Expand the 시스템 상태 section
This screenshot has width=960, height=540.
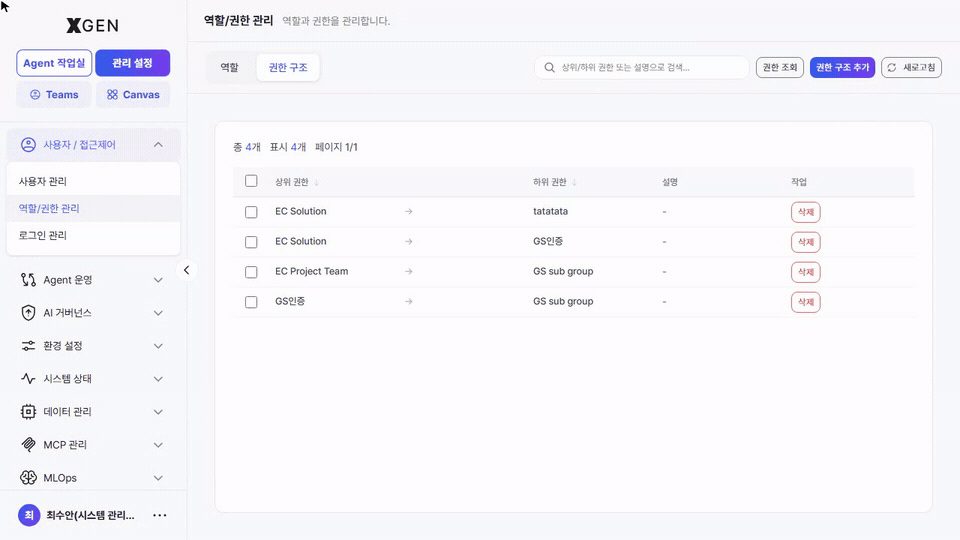click(158, 378)
